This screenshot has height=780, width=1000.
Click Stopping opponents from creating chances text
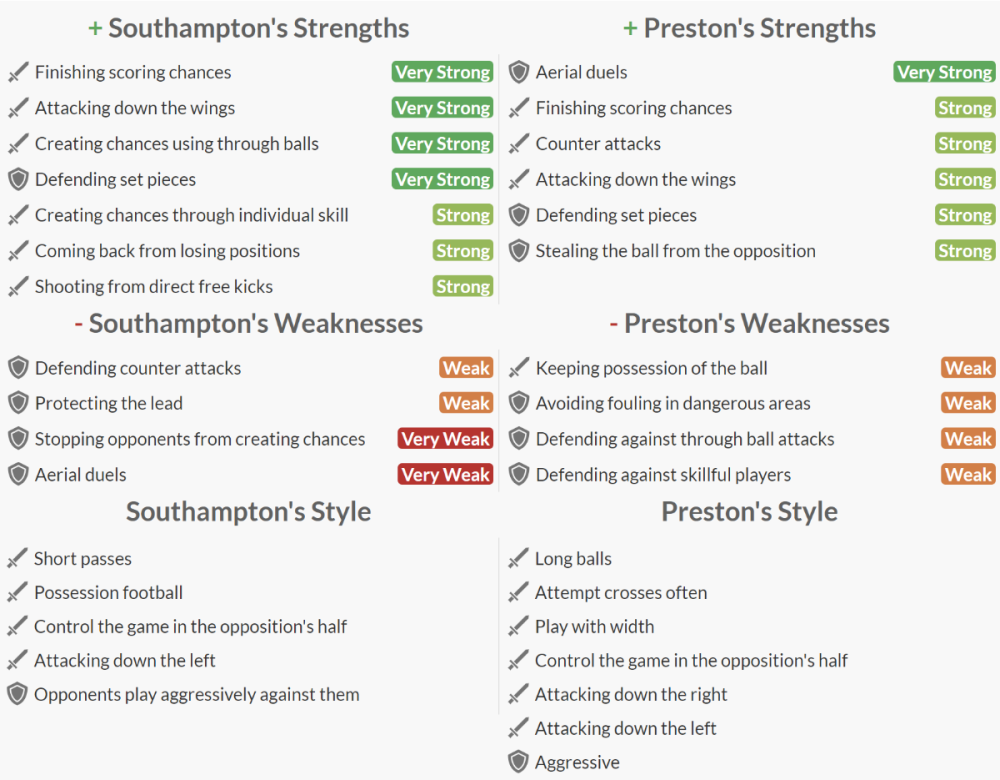pyautogui.click(x=200, y=439)
